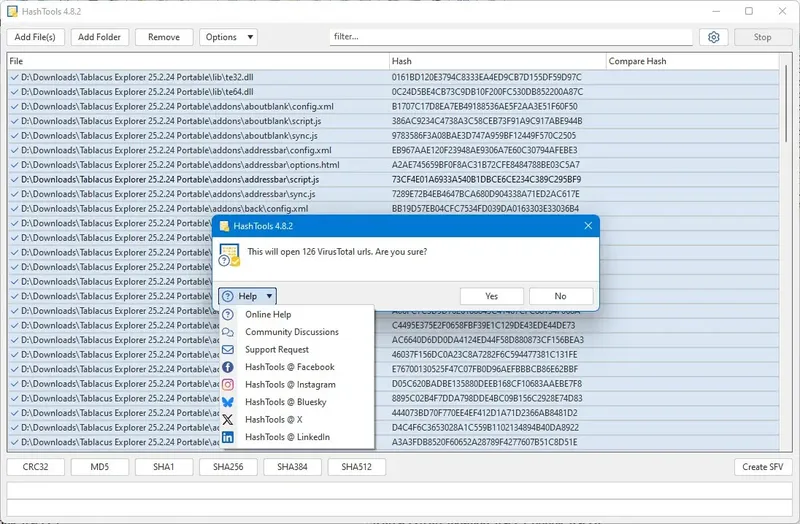Toggle checkmark for addressbar\options.html row

pyautogui.click(x=14, y=165)
